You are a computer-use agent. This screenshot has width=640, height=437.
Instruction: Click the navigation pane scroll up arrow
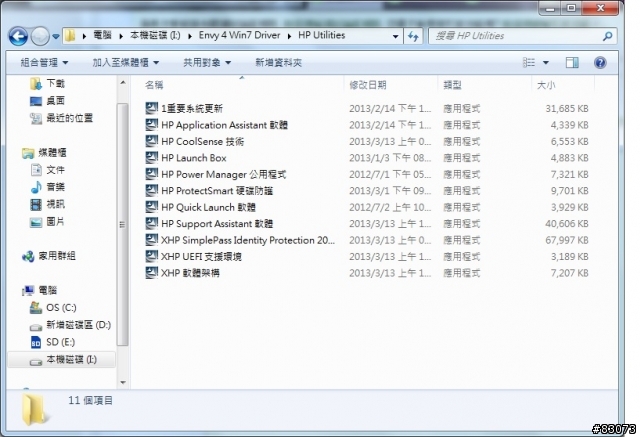(x=123, y=83)
